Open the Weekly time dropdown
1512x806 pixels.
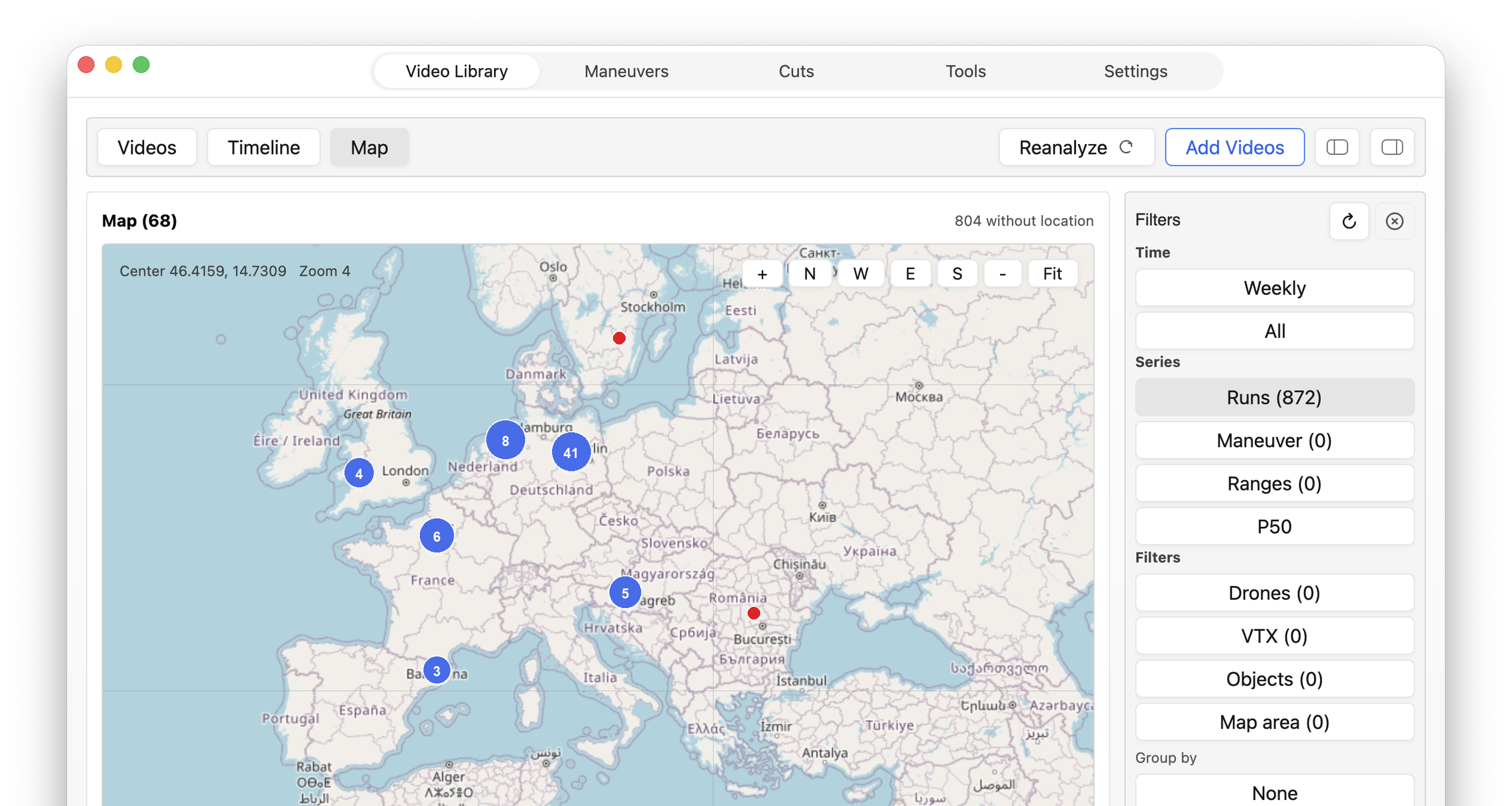(1274, 288)
